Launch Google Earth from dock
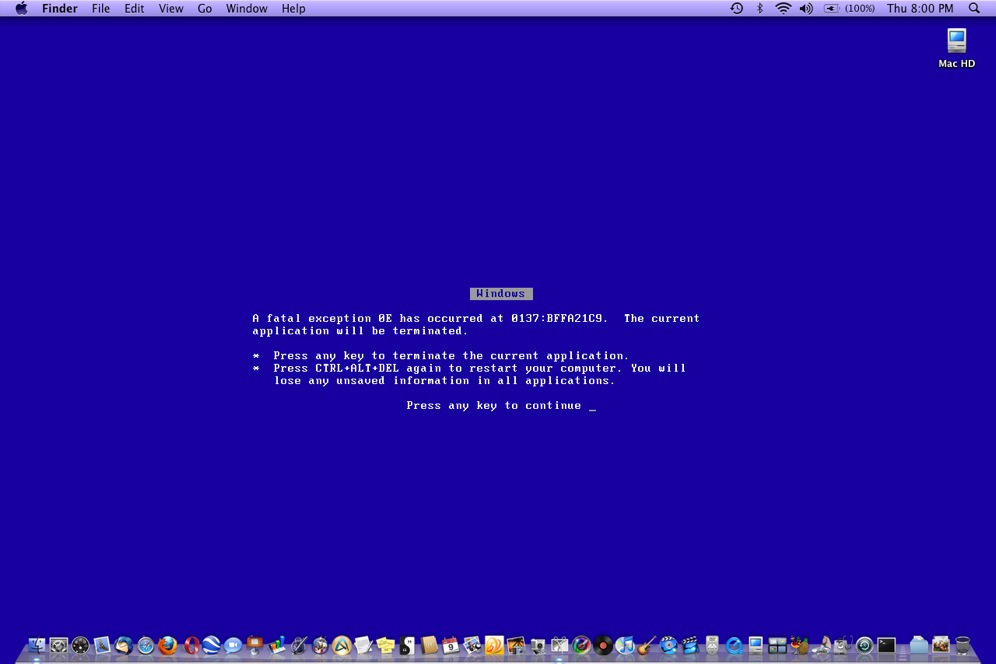The height and width of the screenshot is (664, 996). coord(211,646)
